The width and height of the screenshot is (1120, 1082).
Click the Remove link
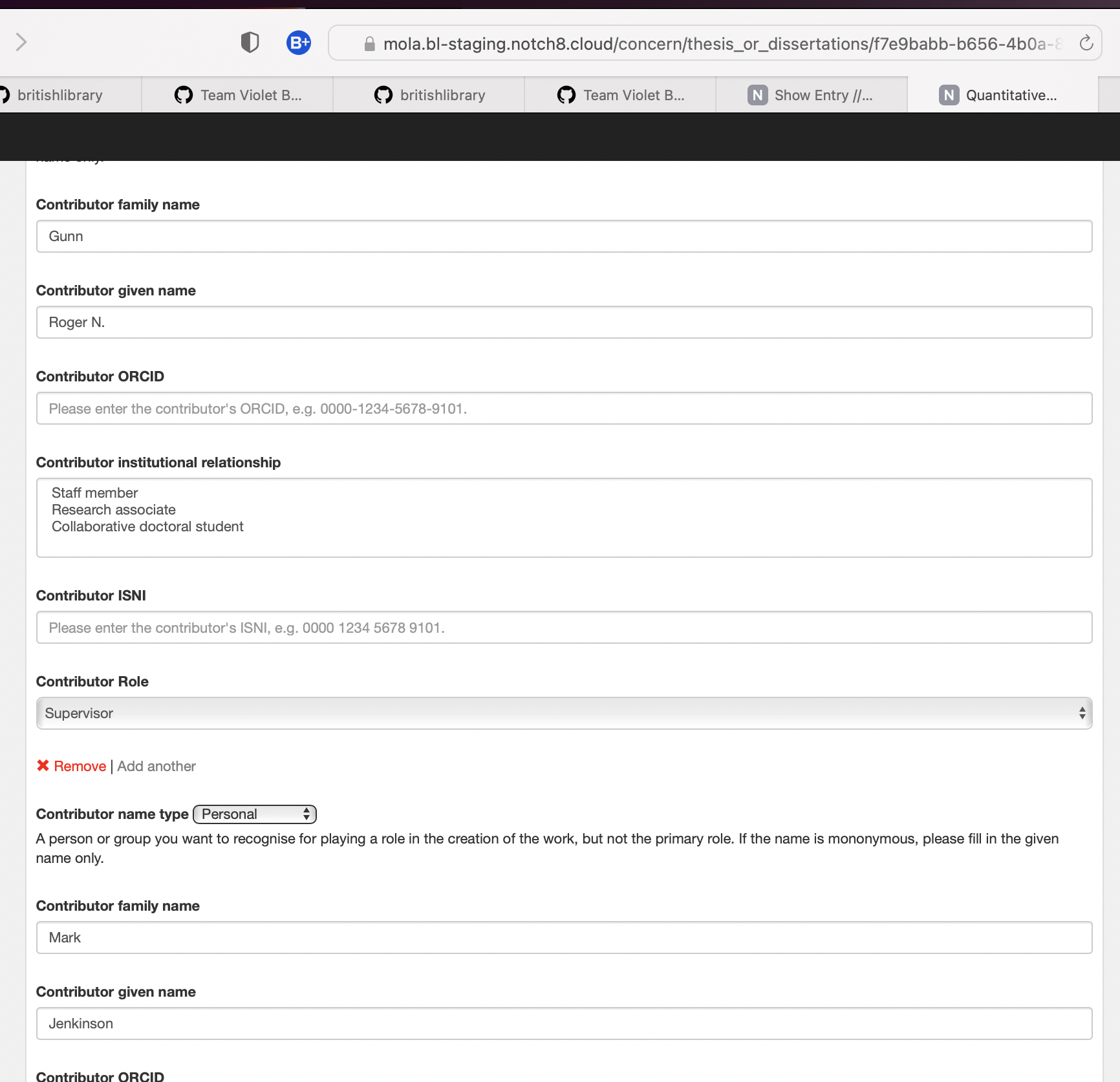[79, 765]
